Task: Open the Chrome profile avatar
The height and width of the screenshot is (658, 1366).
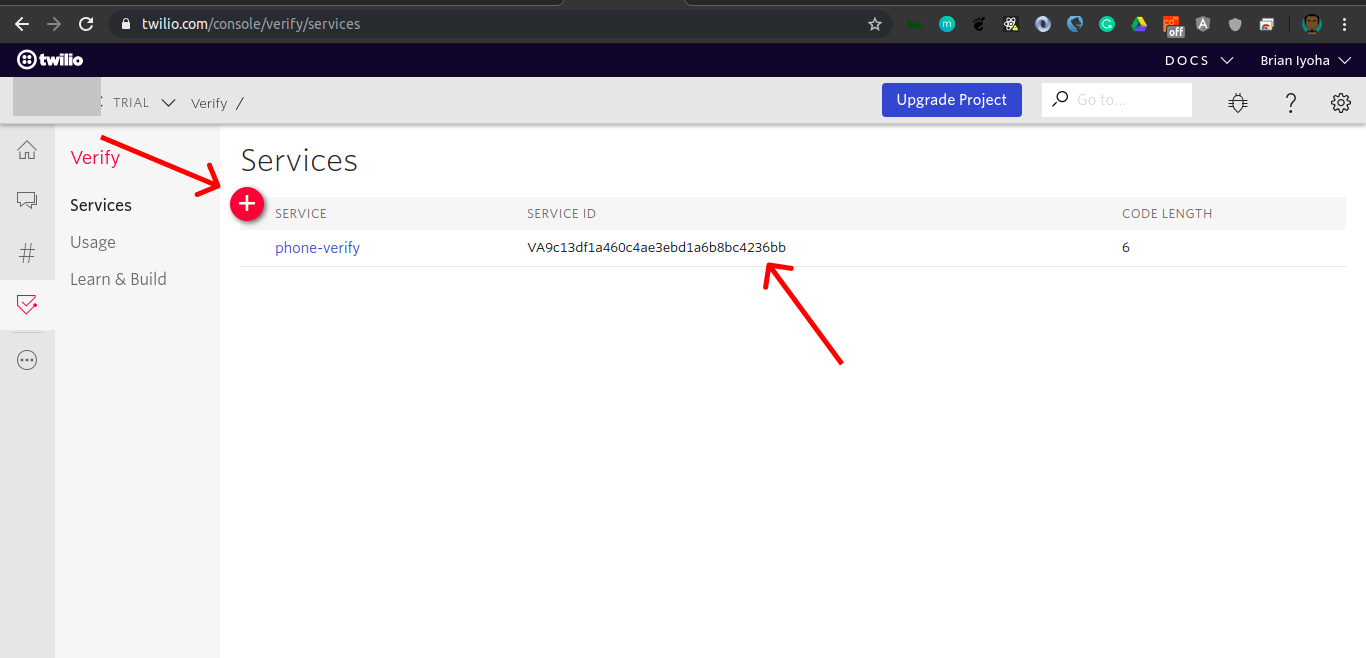Action: (x=1312, y=24)
